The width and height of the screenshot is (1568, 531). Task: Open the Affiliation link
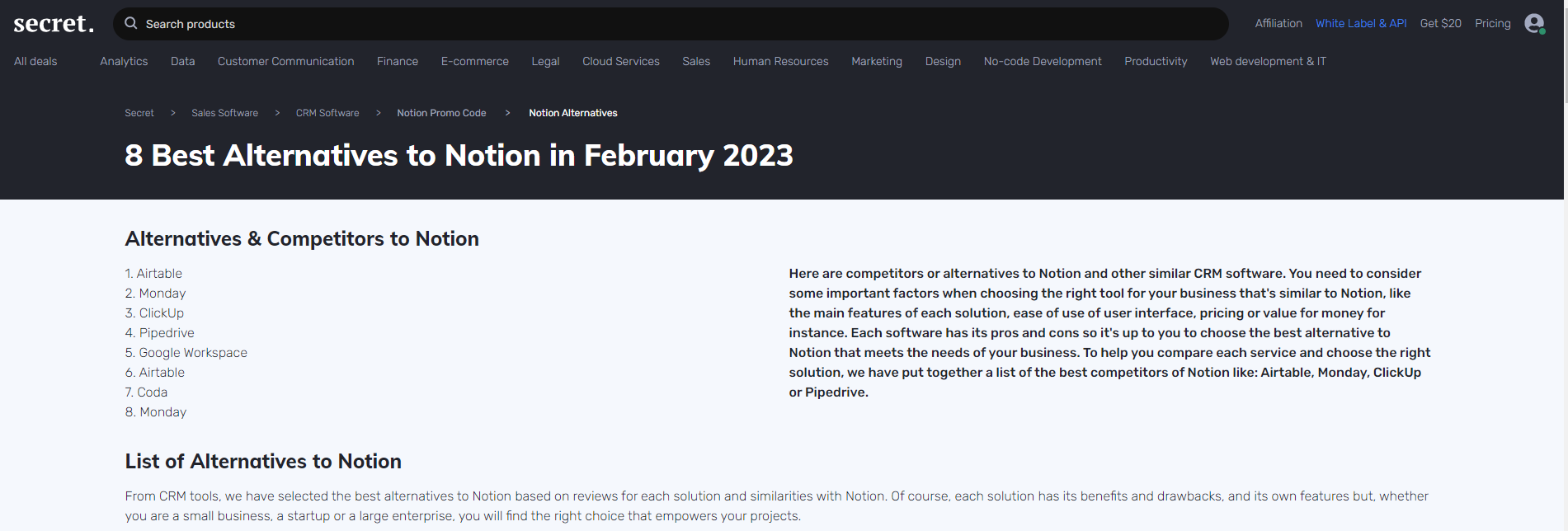pyautogui.click(x=1278, y=23)
